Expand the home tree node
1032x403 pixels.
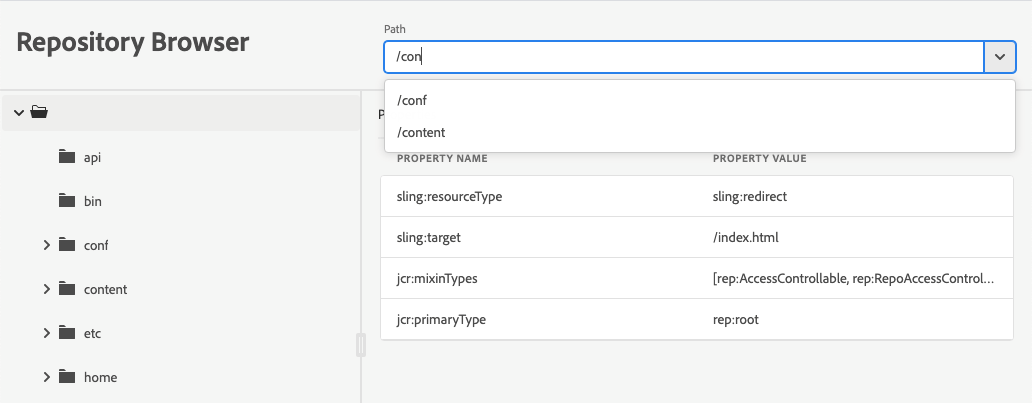[47, 377]
